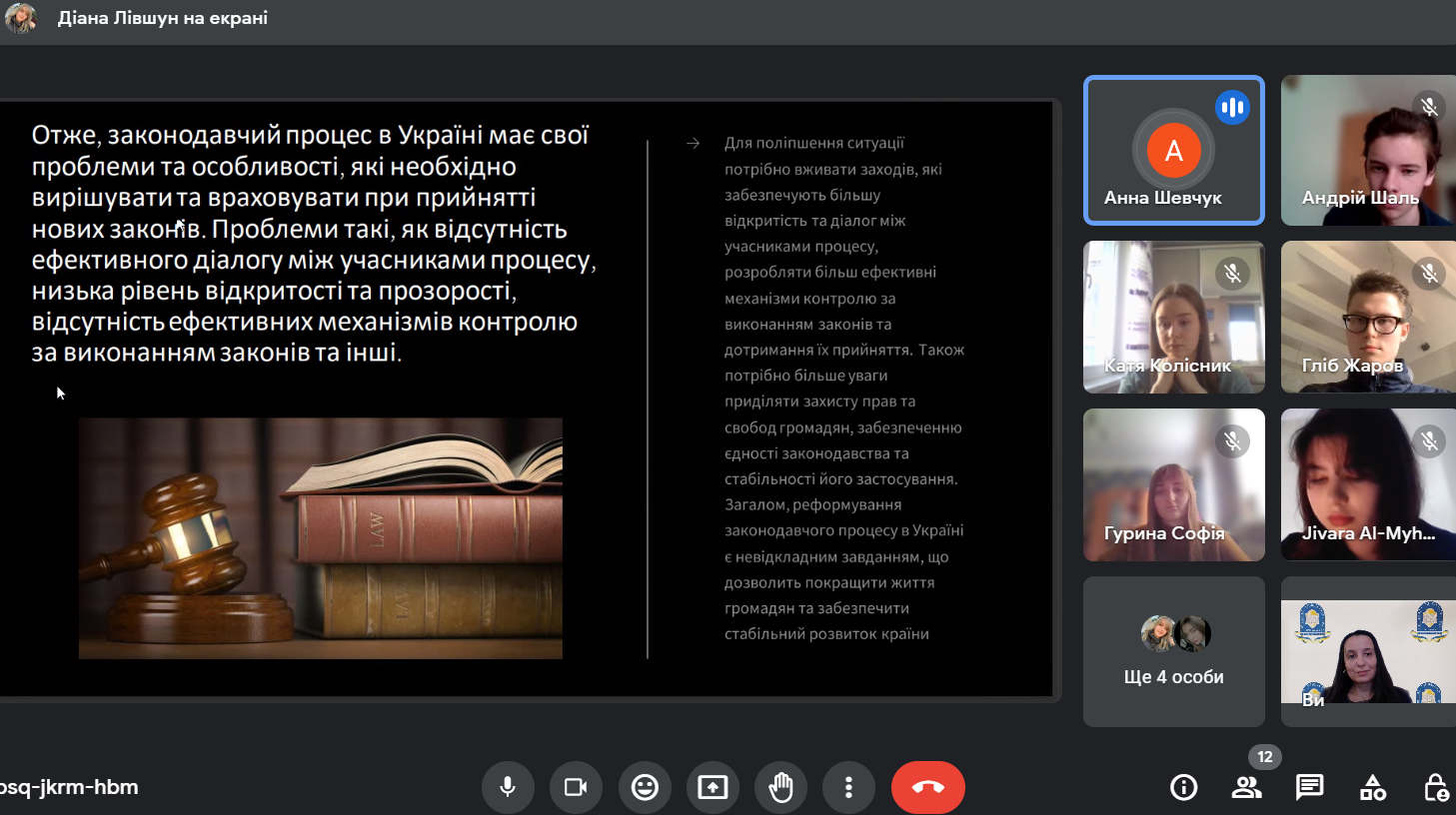
Task: Toggle the camera button
Action: (576, 787)
